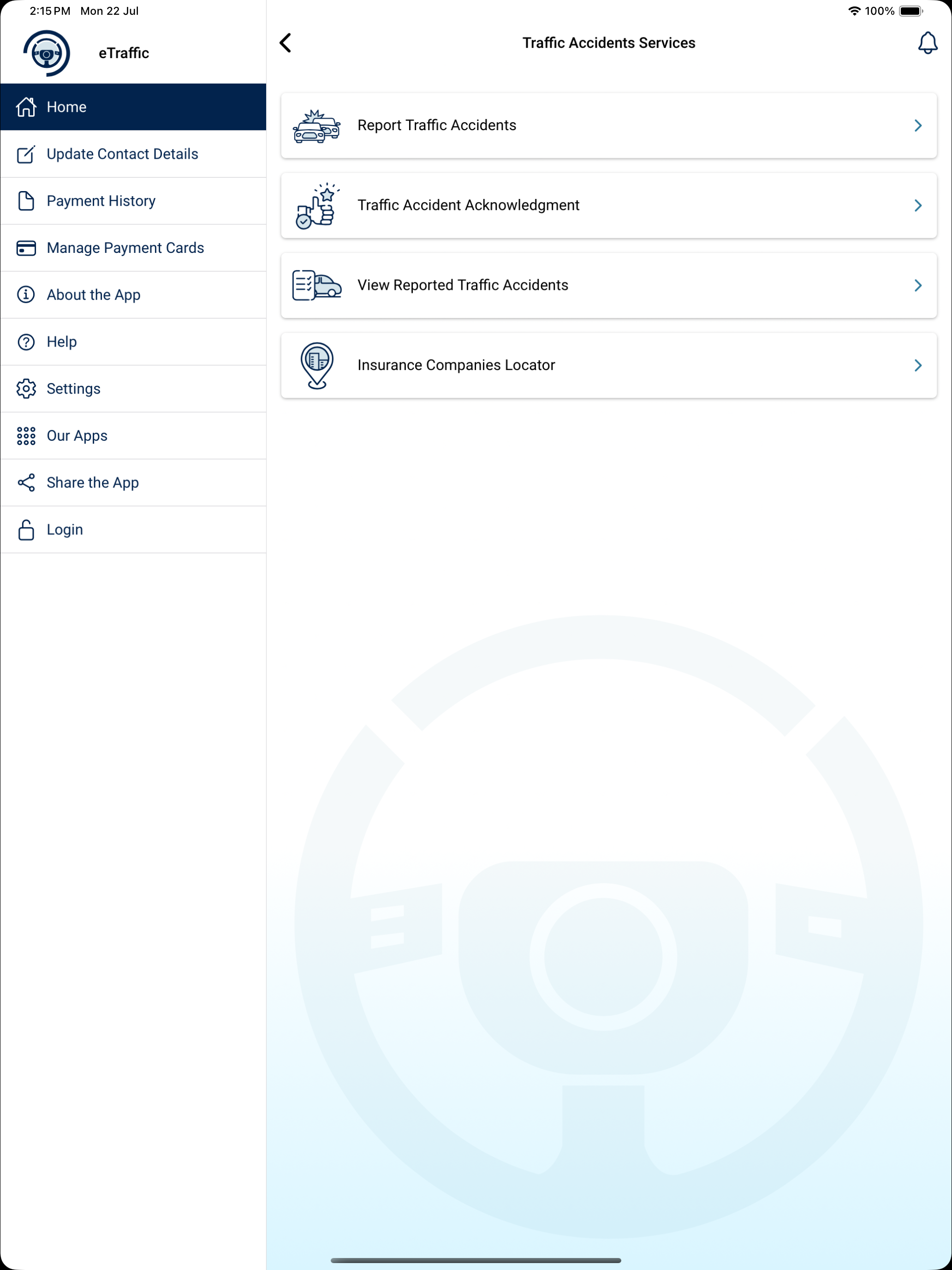Open notifications bell icon
Screen dimensions: 952x1270
pos(928,43)
